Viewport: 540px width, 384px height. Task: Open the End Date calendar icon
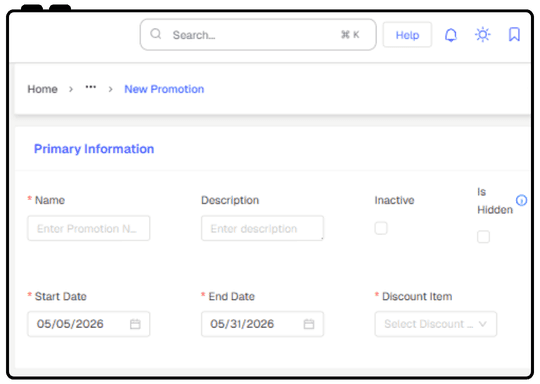(x=309, y=324)
